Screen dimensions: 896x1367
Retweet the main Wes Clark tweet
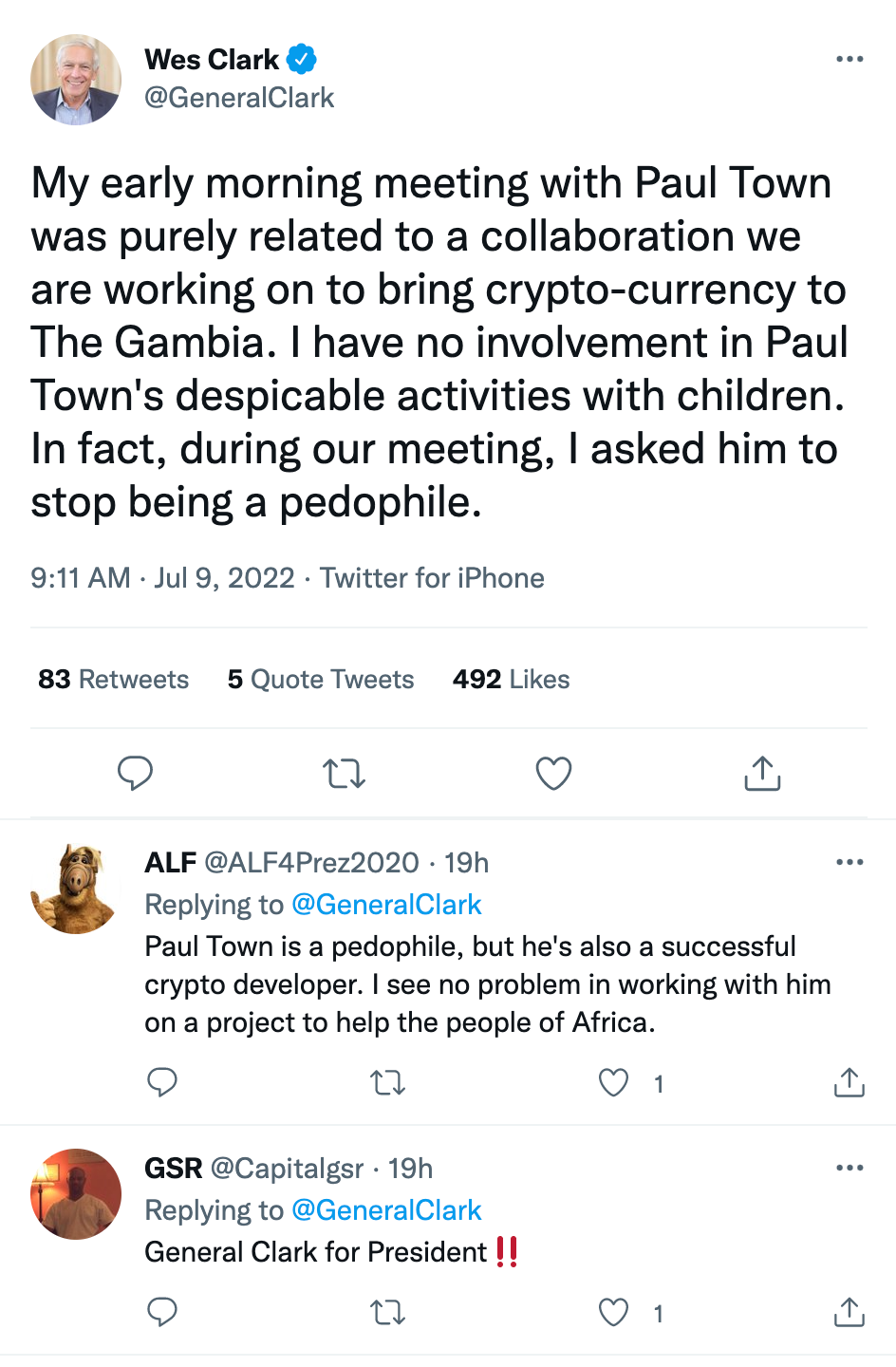344,774
